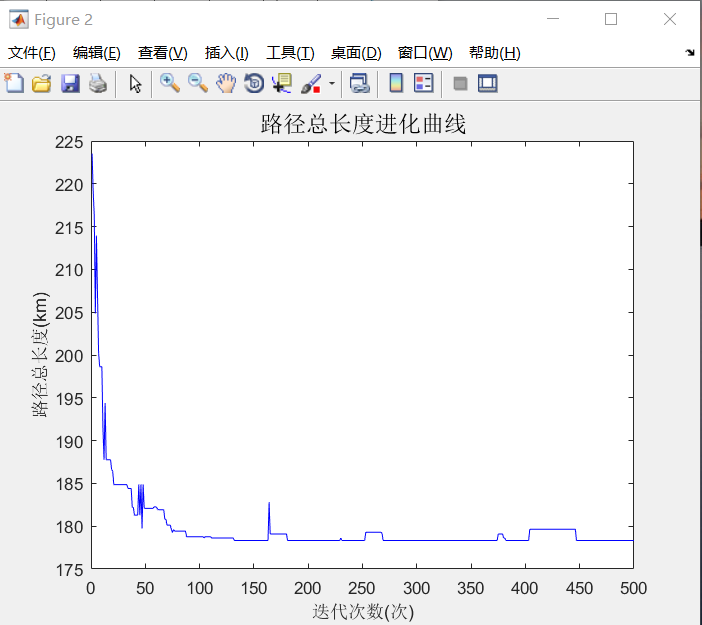This screenshot has height=625, width=702.
Task: Toggle the Brush data tool
Action: [311, 83]
